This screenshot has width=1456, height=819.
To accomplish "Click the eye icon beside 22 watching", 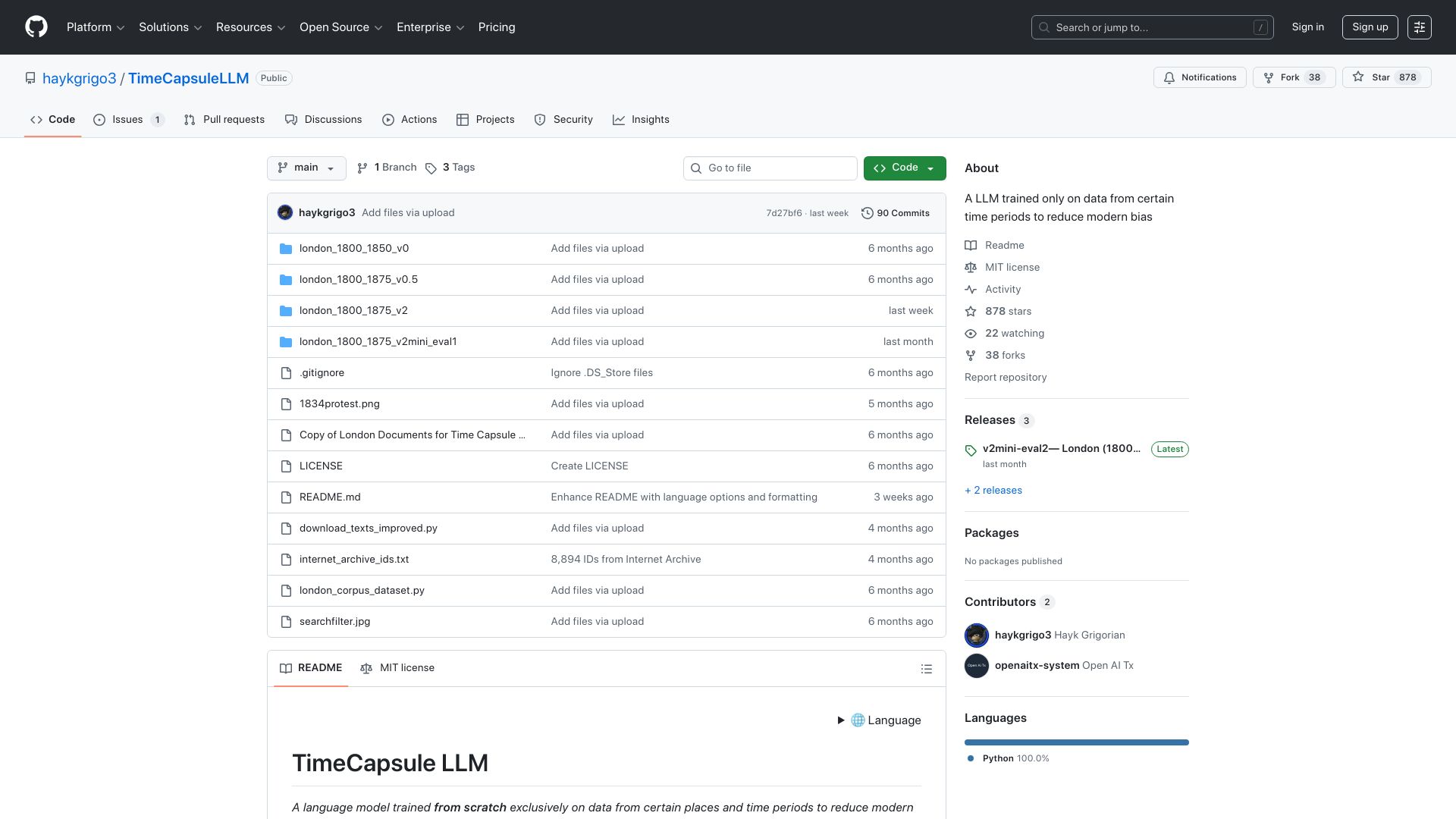I will pos(971,334).
